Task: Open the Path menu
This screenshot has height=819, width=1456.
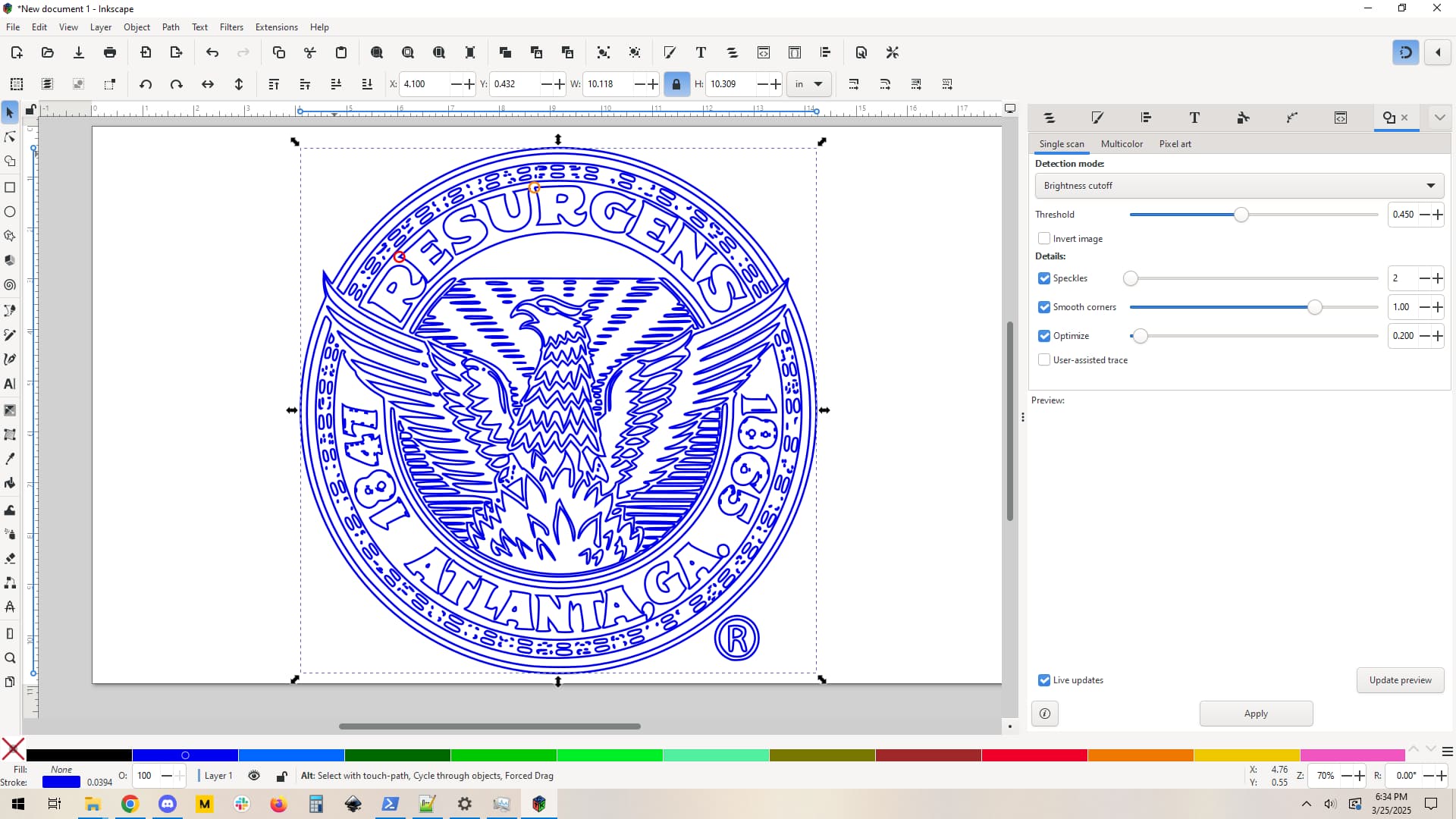Action: click(171, 27)
